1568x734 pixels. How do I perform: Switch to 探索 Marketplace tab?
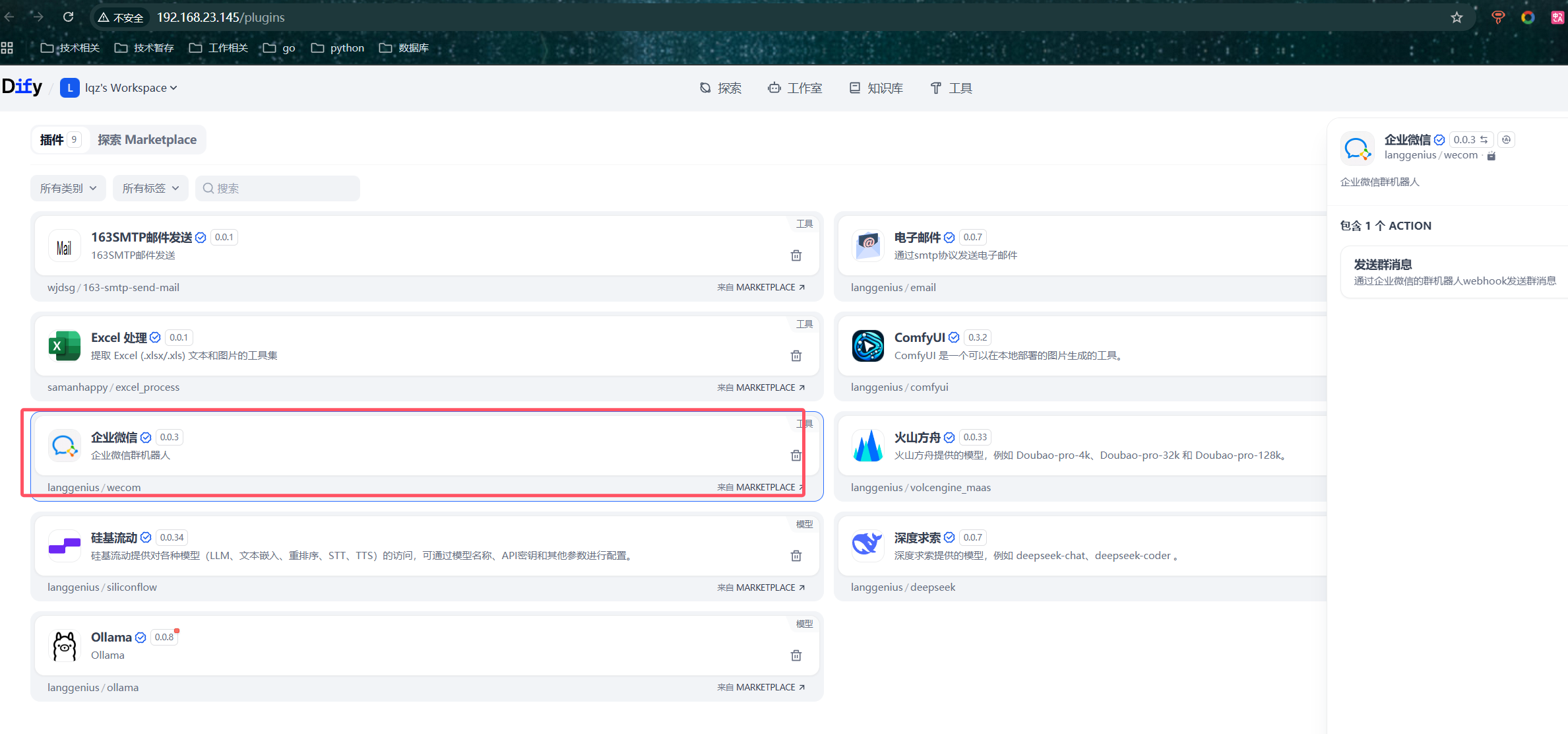coord(147,139)
